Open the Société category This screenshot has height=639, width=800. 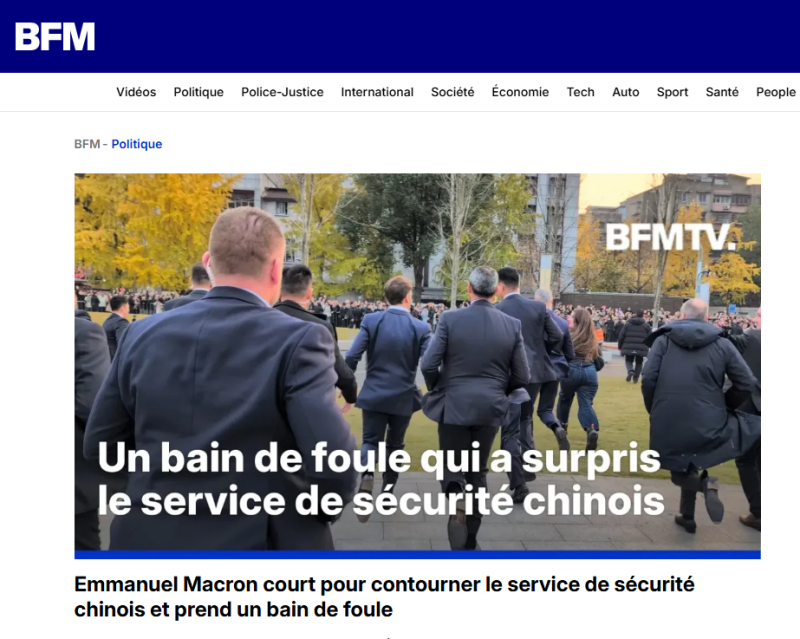[x=453, y=92]
